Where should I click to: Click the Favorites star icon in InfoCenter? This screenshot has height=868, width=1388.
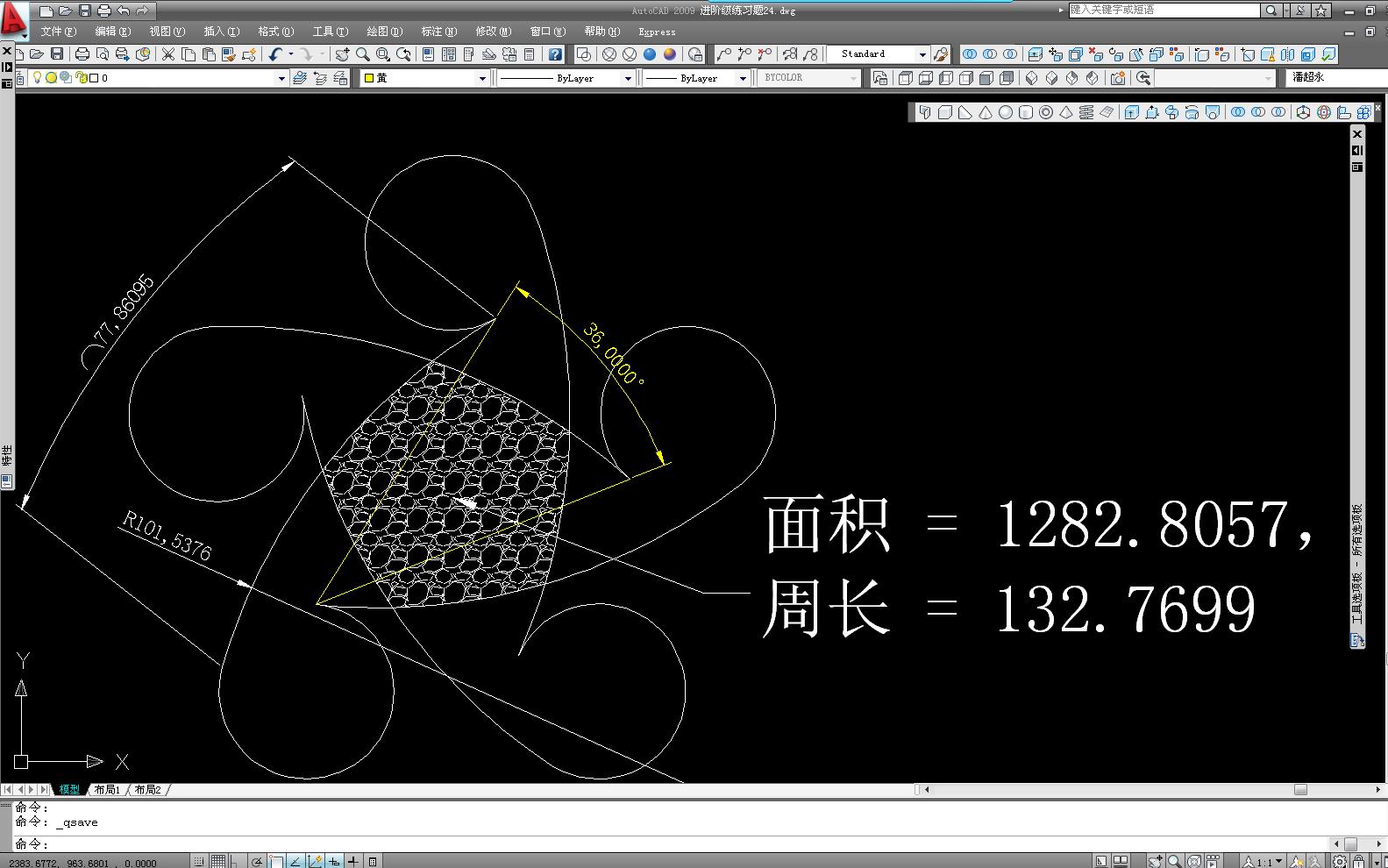pyautogui.click(x=1321, y=11)
